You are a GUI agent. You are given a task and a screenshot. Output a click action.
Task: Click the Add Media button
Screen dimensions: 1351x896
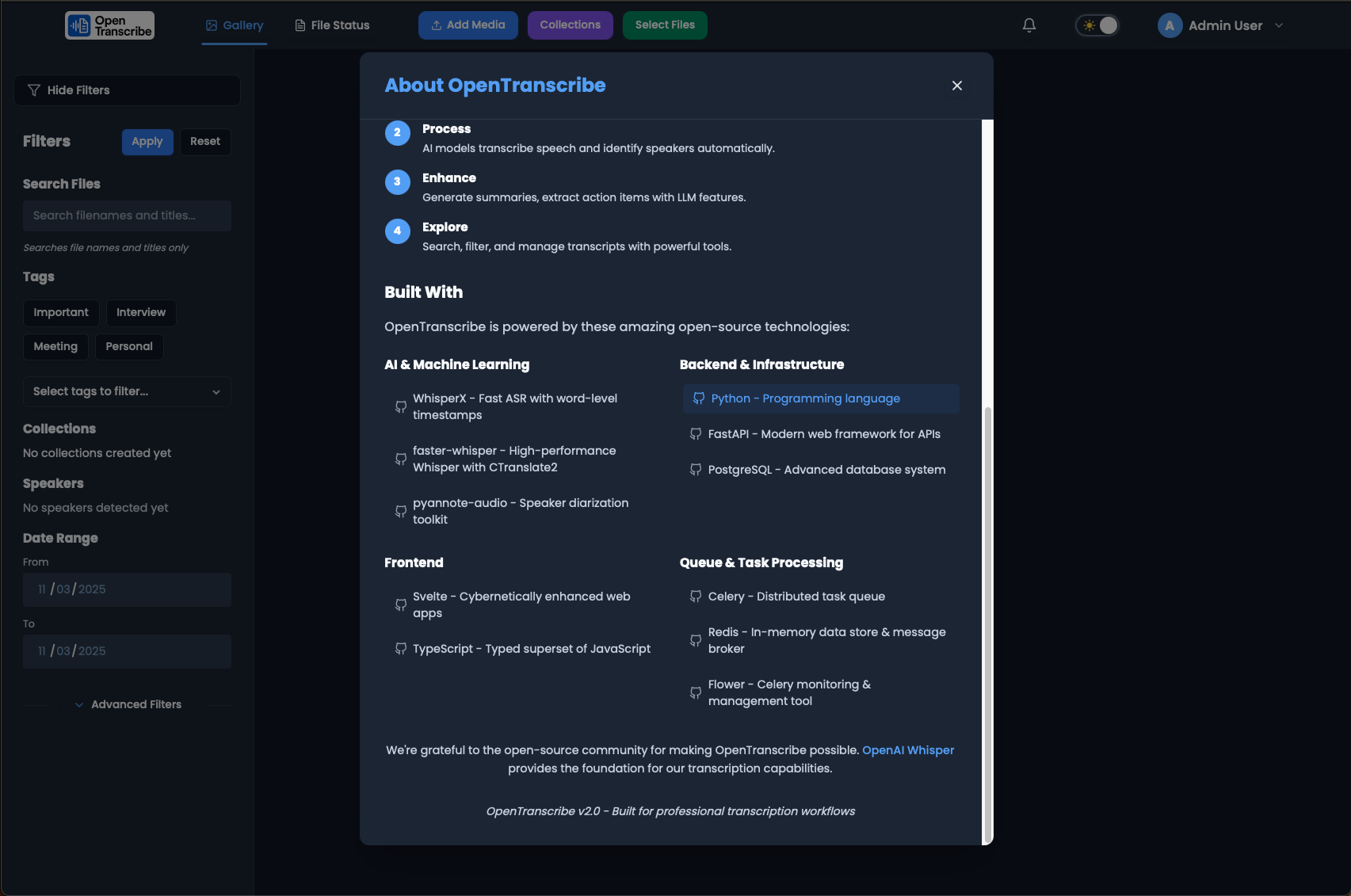(x=468, y=25)
